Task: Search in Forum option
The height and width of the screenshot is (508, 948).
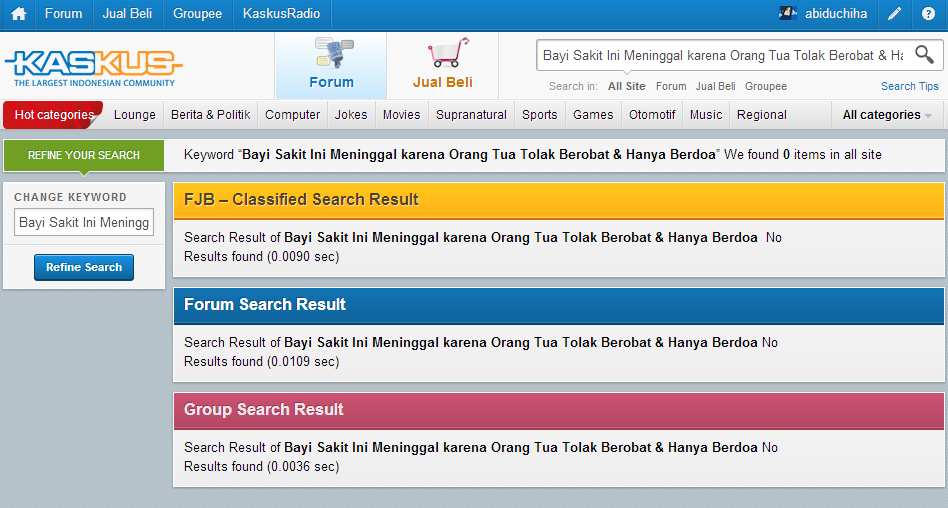Action: tap(671, 86)
